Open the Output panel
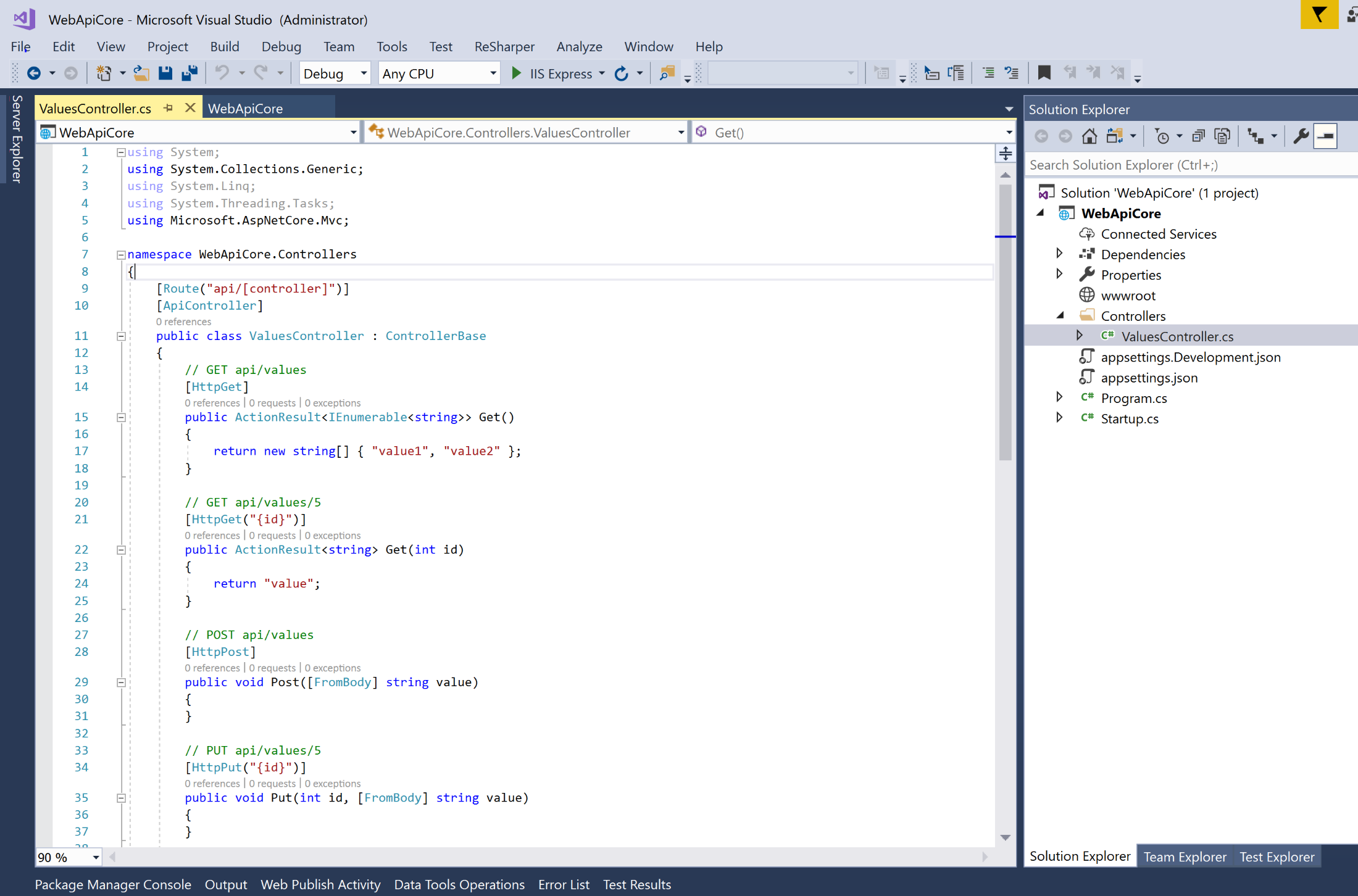The height and width of the screenshot is (896, 1358). [226, 884]
